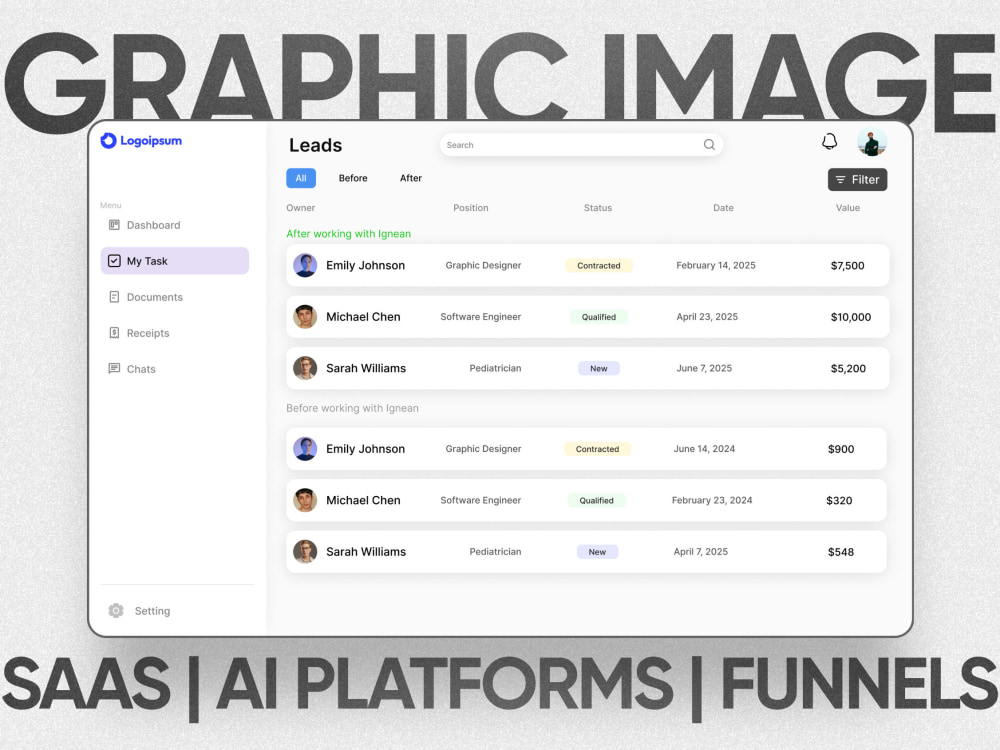The width and height of the screenshot is (1000, 750).
Task: Click date April 23, 2025
Action: click(x=707, y=317)
